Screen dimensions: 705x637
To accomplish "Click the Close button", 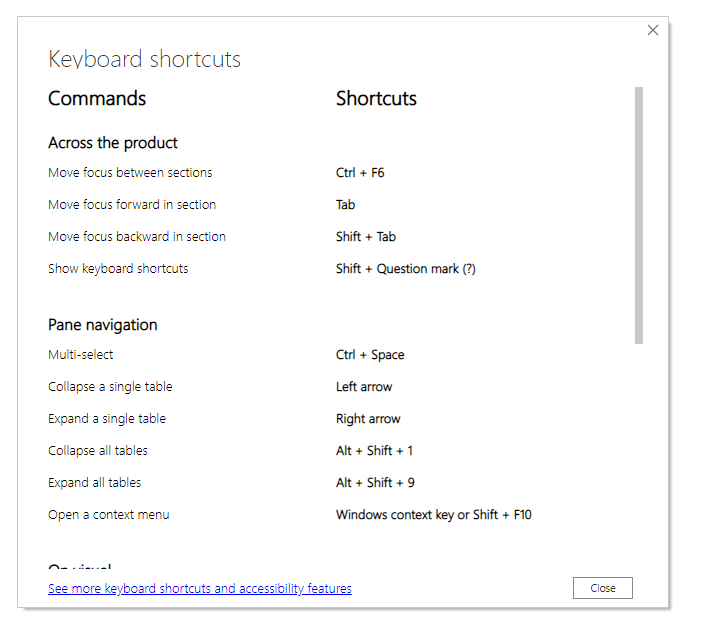I will coord(602,588).
